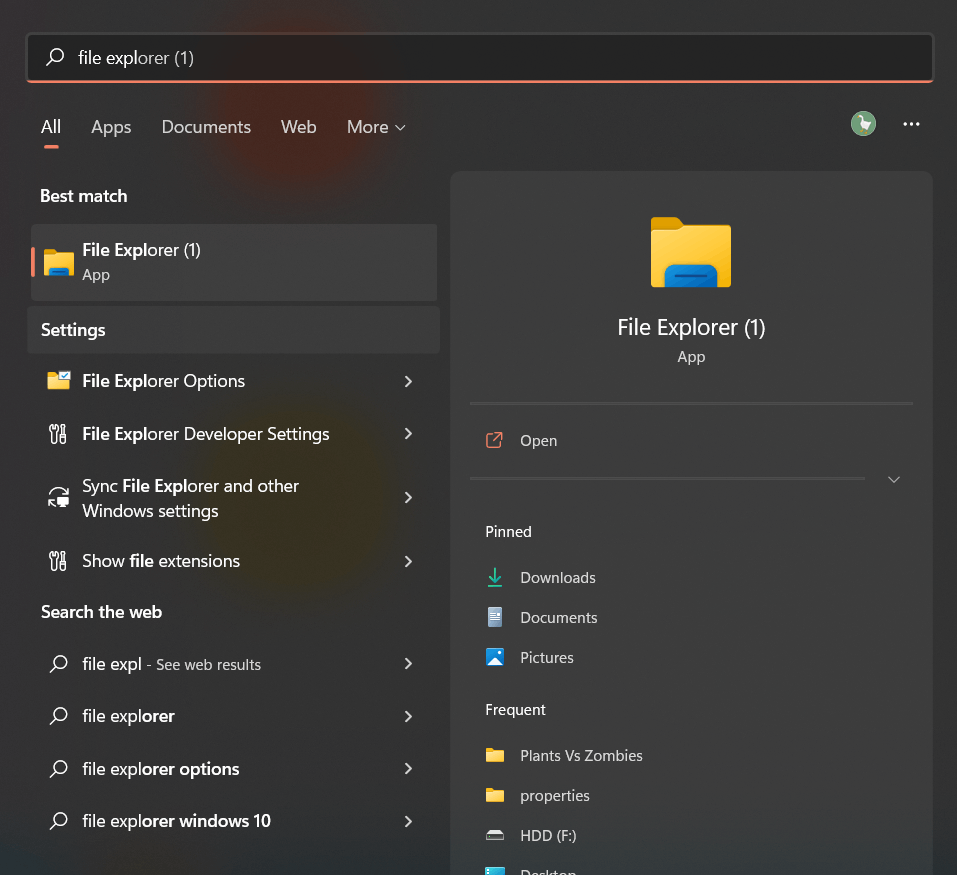Screen dimensions: 957x875
Task: Select 'file explorer options' web suggestion
Action: pos(234,769)
